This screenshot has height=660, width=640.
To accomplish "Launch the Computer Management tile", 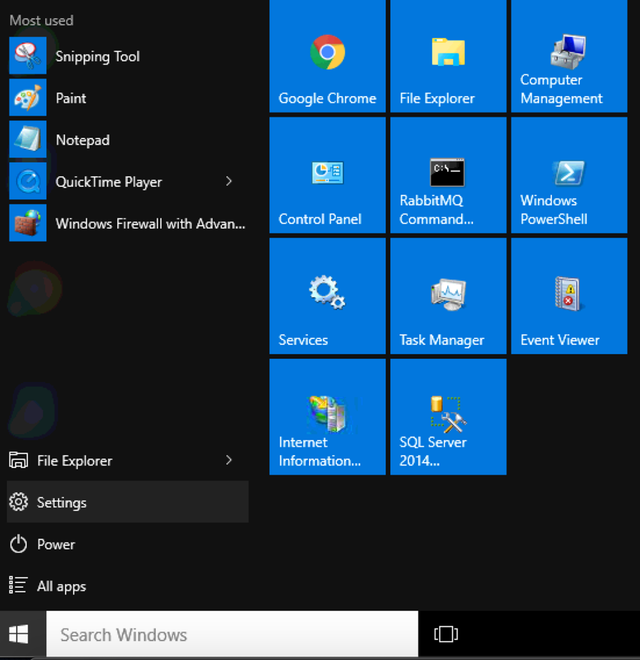I will pos(569,55).
